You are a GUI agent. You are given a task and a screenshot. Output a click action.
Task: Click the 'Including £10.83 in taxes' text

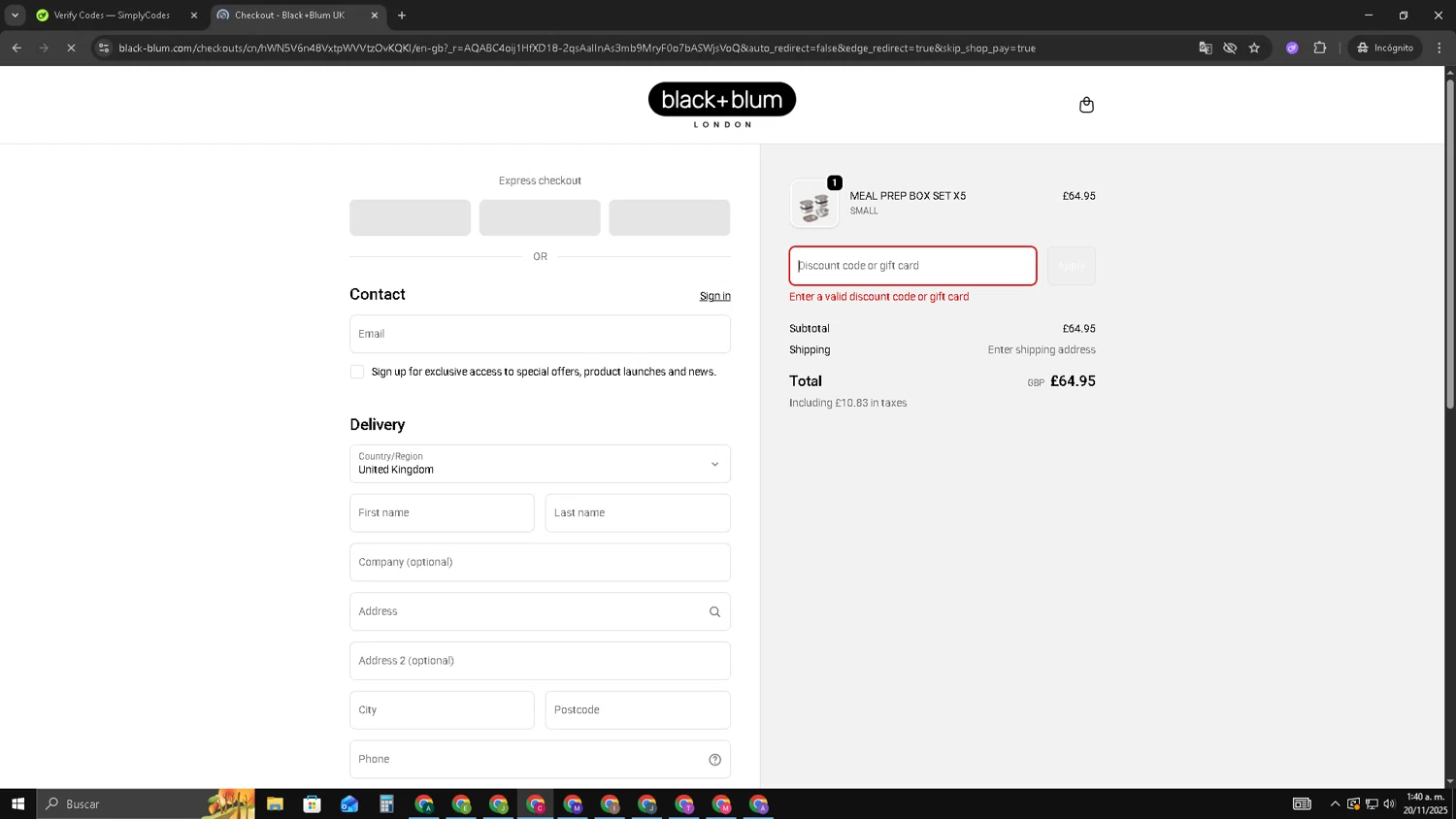pyautogui.click(x=847, y=403)
